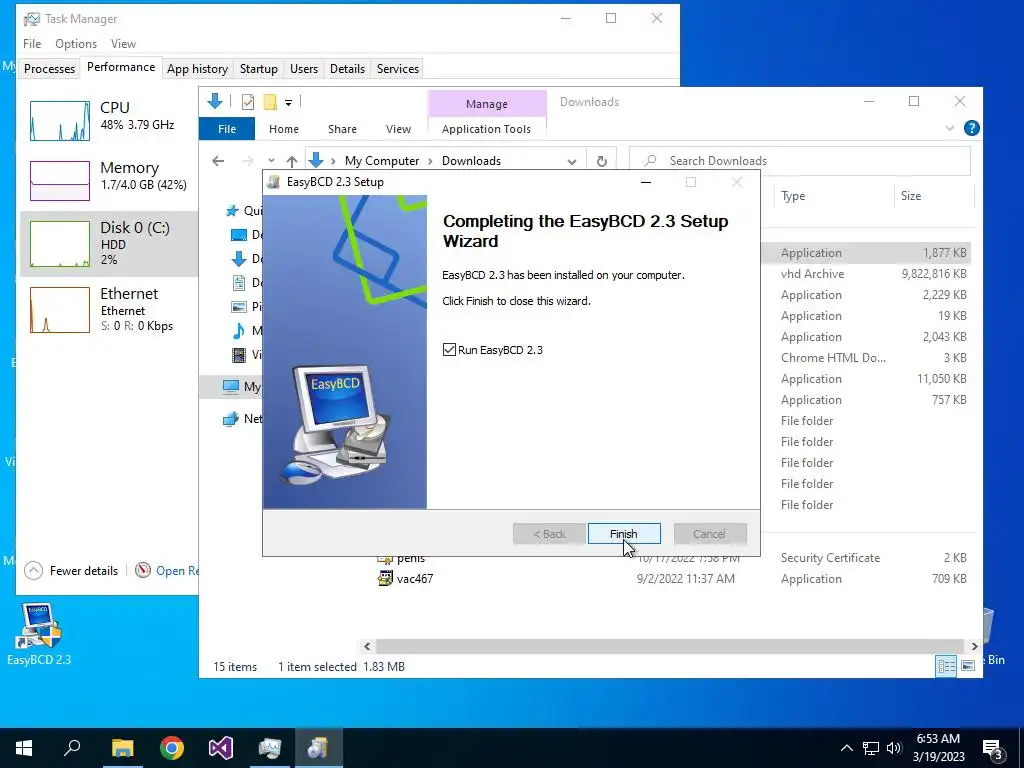Open File Explorer from taskbar
This screenshot has width=1024, height=768.
(122, 748)
